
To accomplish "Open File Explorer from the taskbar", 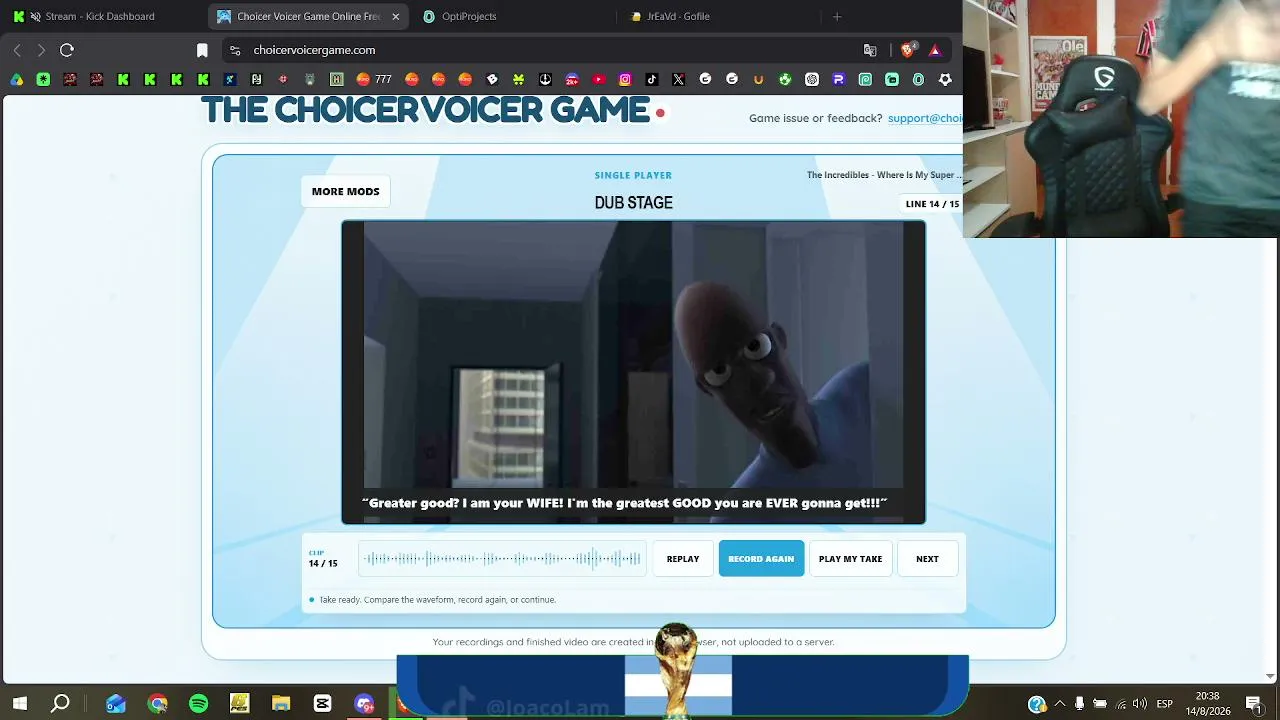I will tap(281, 704).
